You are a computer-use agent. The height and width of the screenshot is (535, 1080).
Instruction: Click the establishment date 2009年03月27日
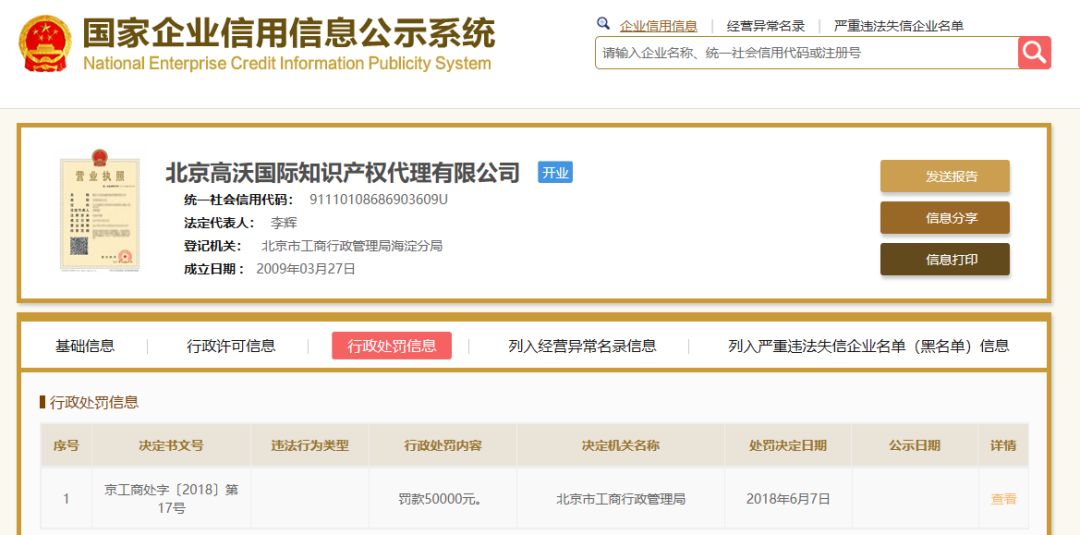coord(306,269)
